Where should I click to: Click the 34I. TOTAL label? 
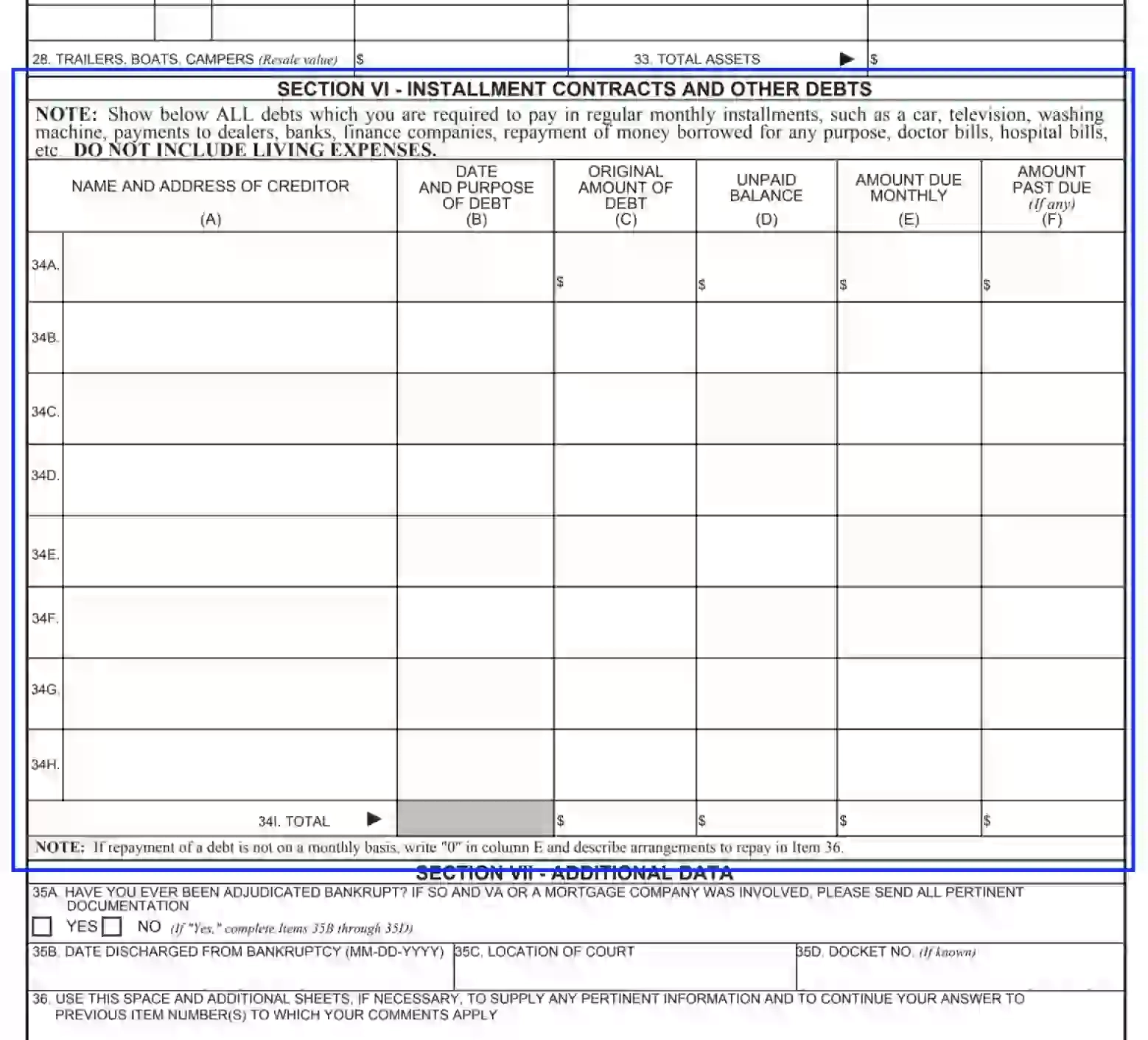293,821
